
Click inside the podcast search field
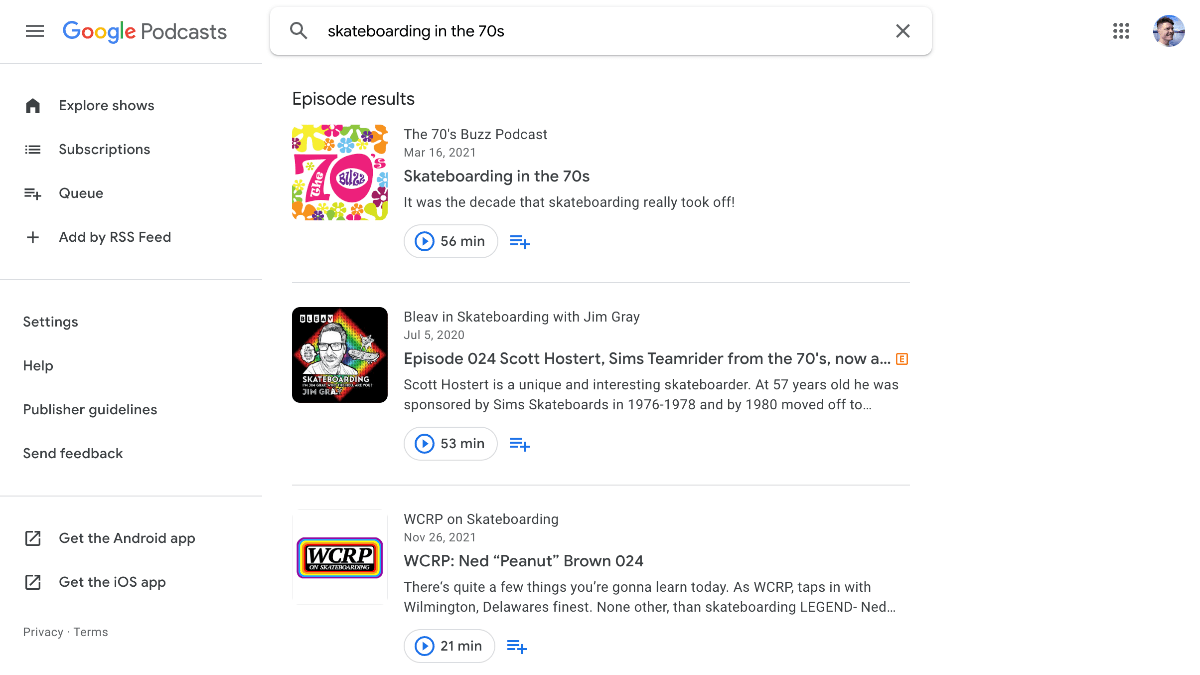600,31
